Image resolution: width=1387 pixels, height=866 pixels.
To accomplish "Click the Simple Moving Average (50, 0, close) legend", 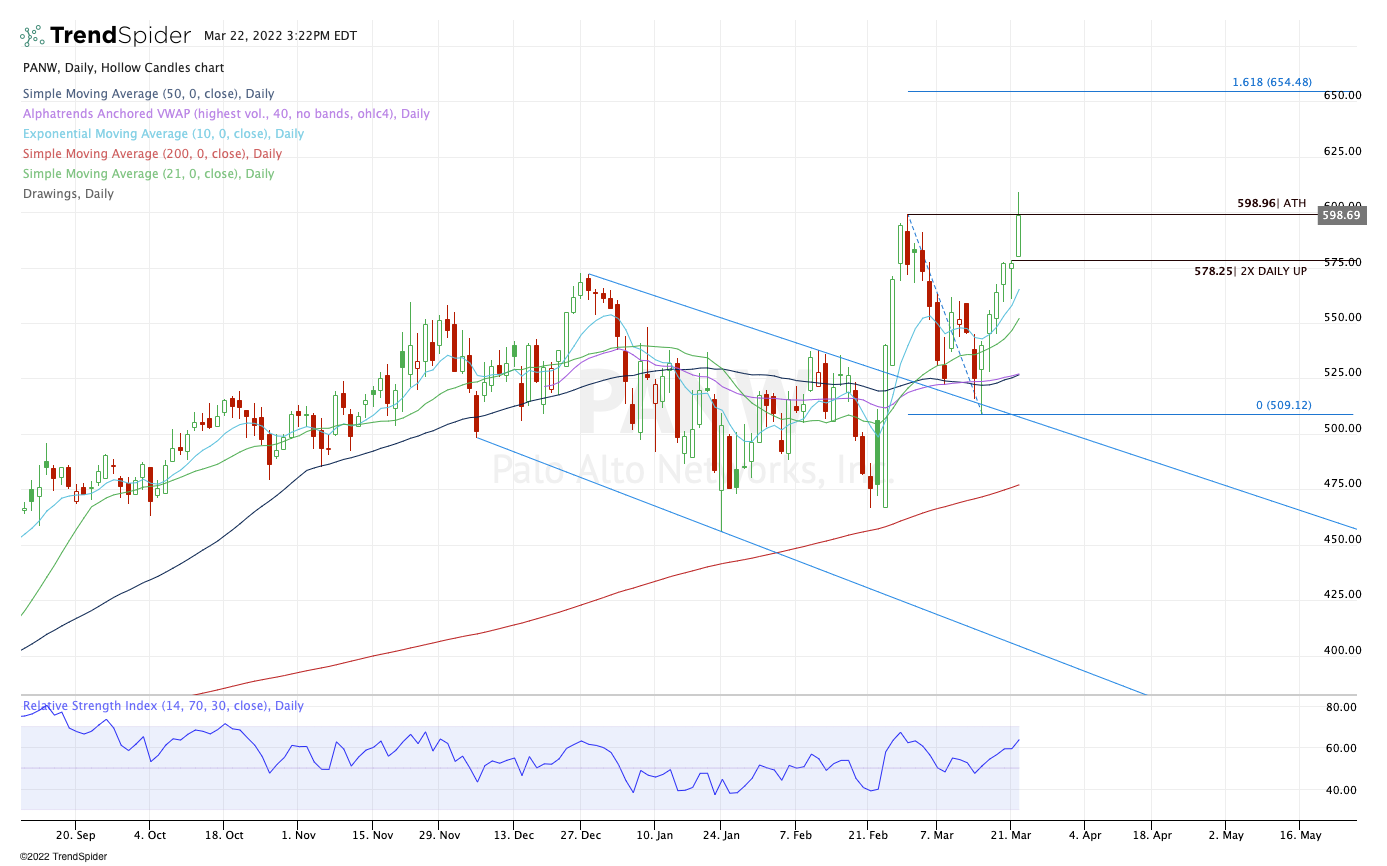I will click(x=149, y=94).
